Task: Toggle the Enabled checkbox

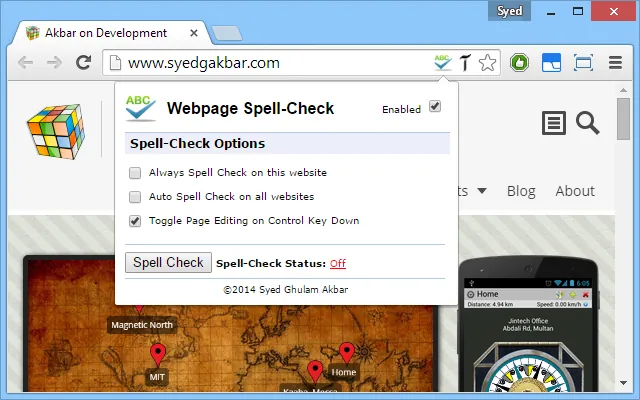Action: tap(435, 107)
